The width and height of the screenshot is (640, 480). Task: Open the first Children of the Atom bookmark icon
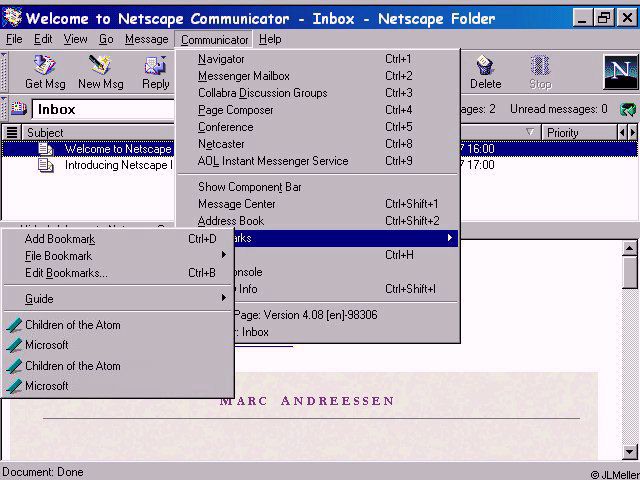14,325
